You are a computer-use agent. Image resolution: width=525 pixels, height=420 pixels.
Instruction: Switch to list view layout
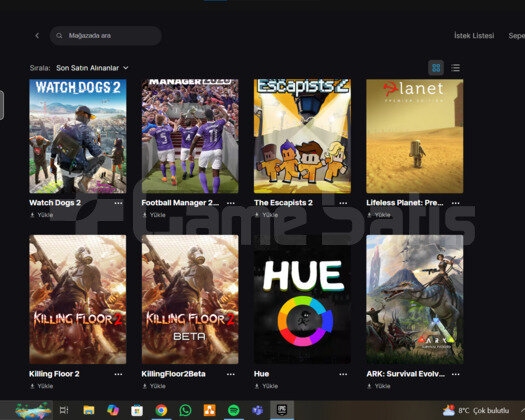[455, 68]
